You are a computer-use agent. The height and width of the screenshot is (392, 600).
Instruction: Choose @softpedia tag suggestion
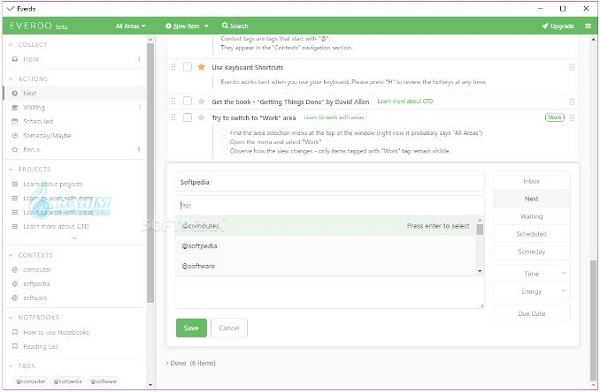click(x=326, y=246)
